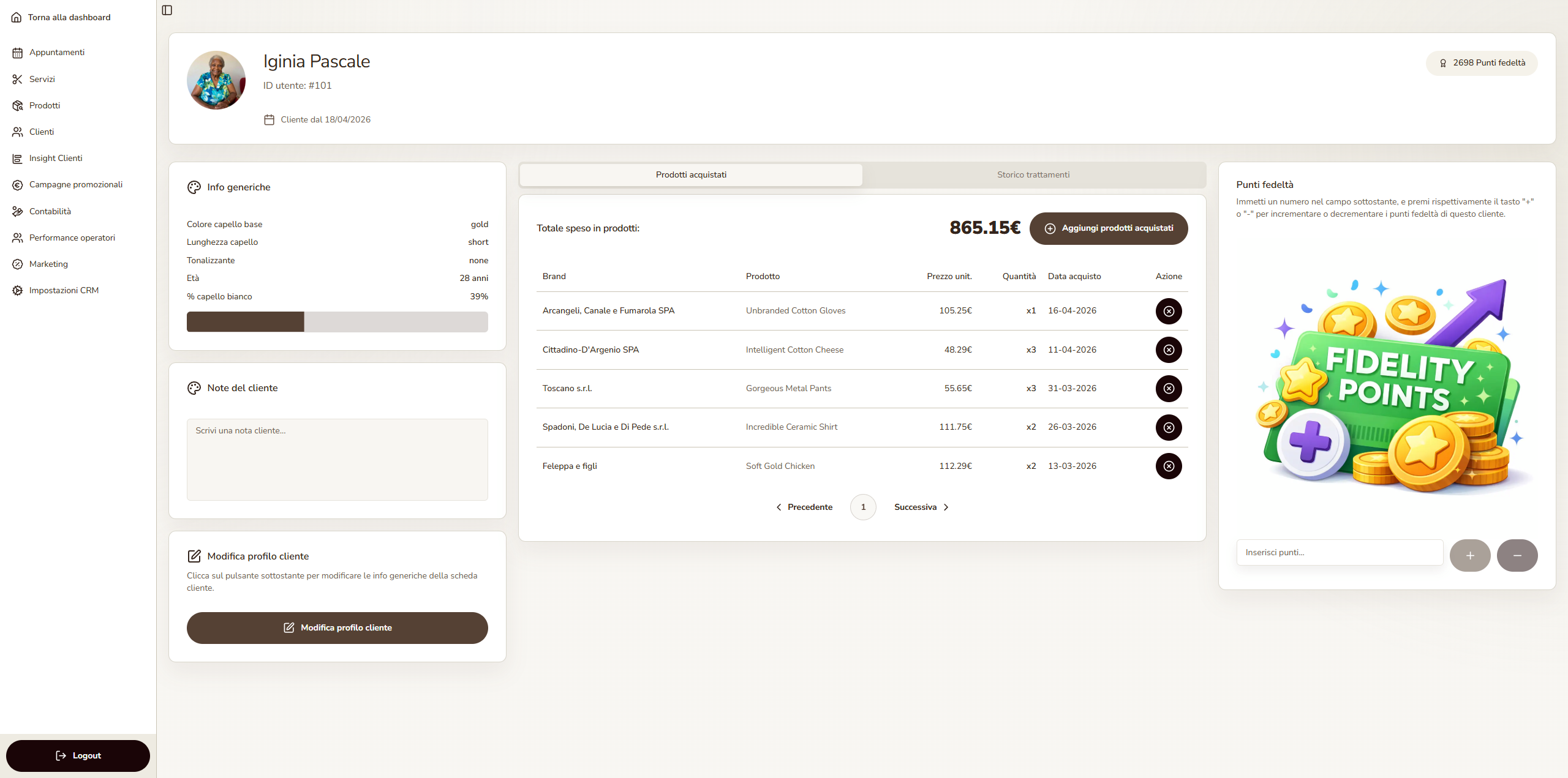Open the Contabilità menu item
This screenshot has width=1568, height=778.
78,211
